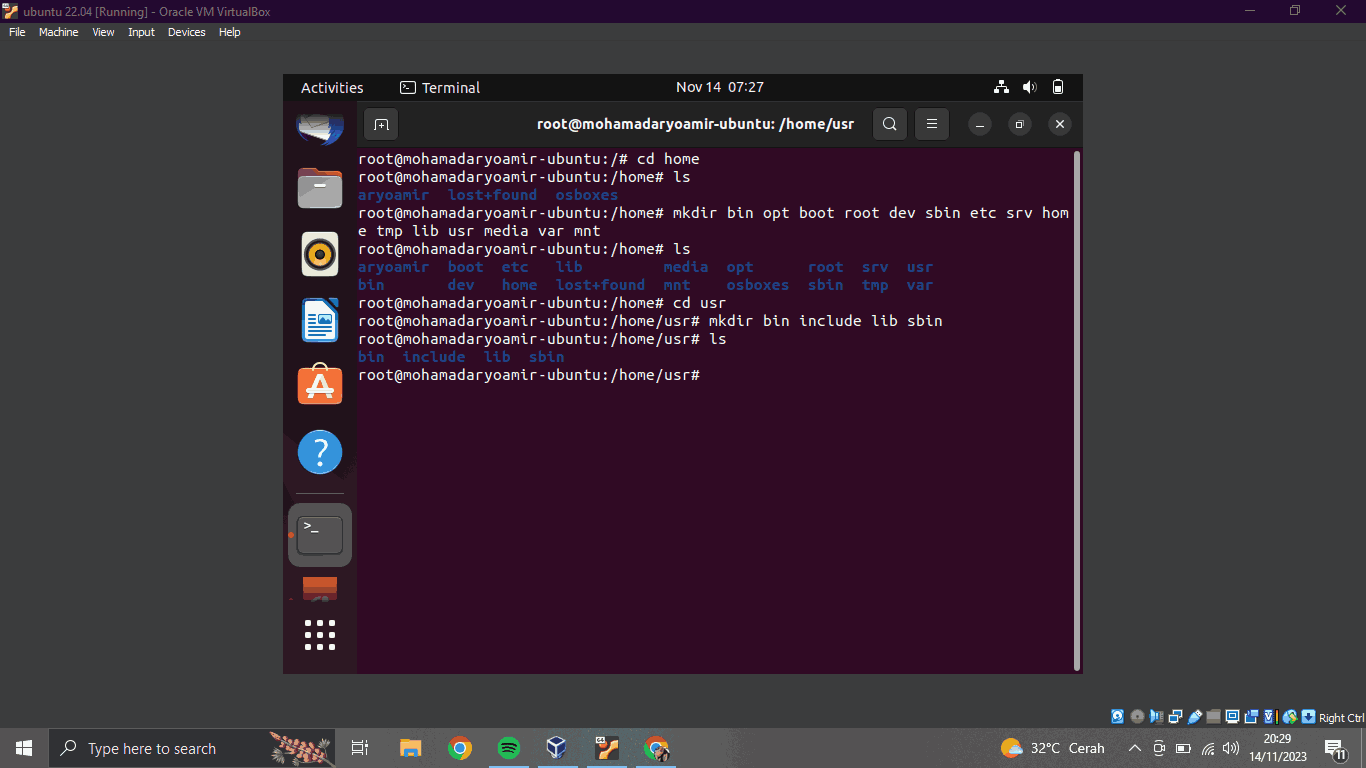Click Ubuntu battery icon in top bar
Screen dimensions: 1366x768
(1058, 87)
